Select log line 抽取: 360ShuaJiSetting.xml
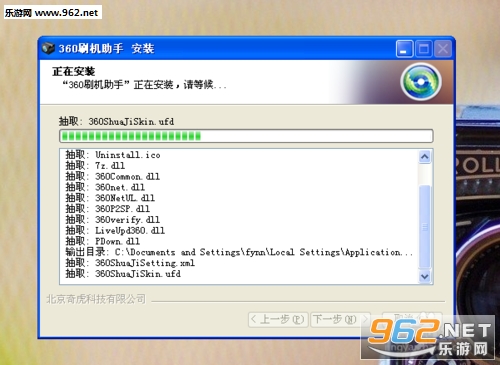Screen dimensions: 500x365 tap(130, 263)
